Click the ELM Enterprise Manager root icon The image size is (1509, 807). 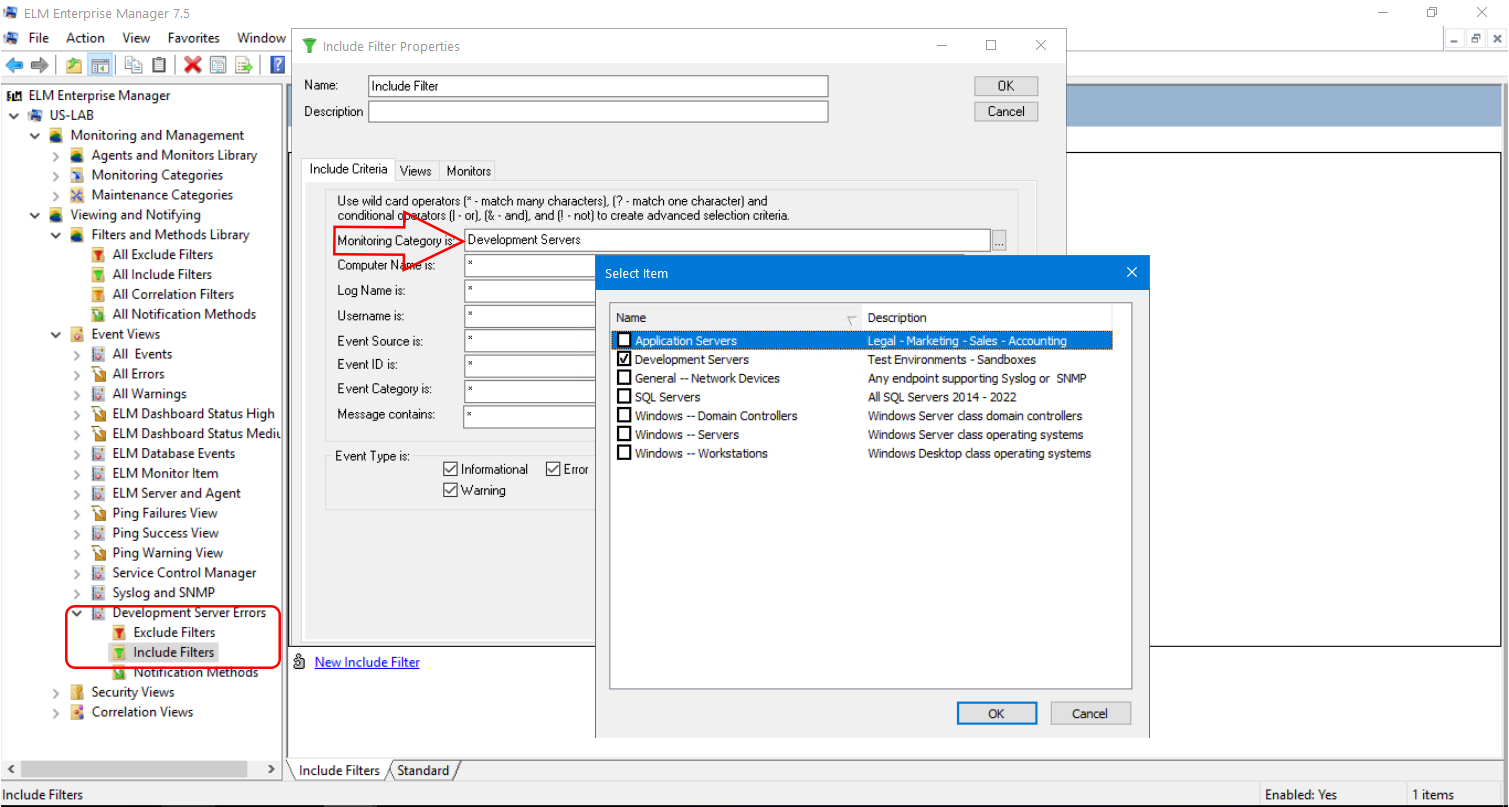coord(14,96)
